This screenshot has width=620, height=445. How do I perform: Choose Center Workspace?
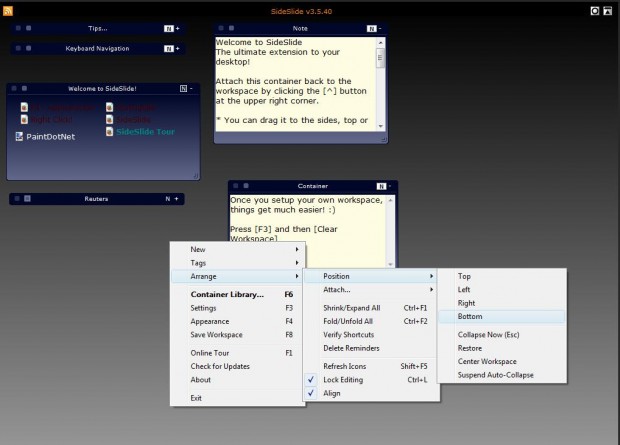(x=502, y=362)
